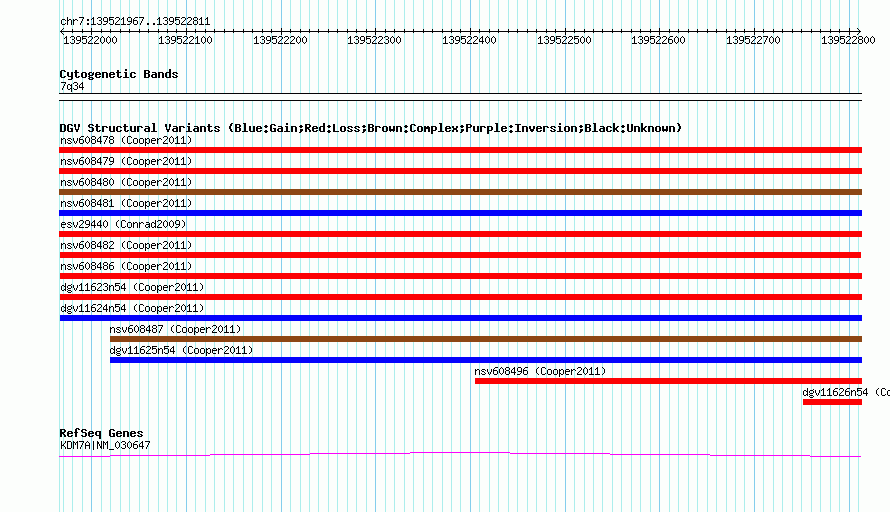Select the red bar under nsv608478
890x512 pixels.
[x=460, y=150]
